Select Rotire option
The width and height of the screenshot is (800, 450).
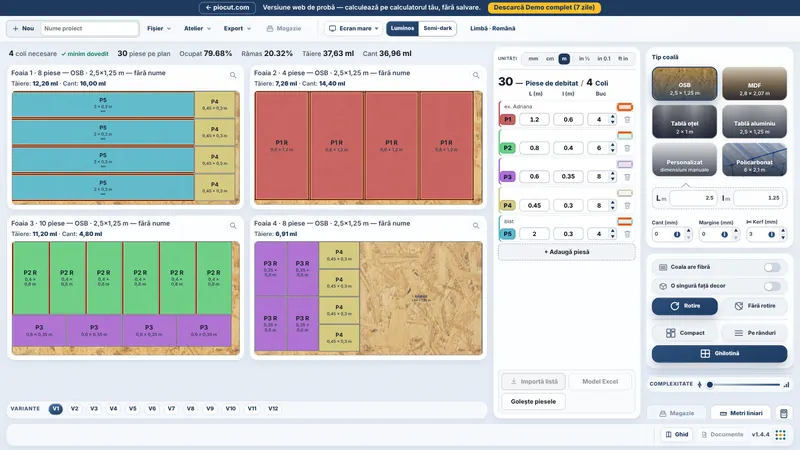(685, 306)
